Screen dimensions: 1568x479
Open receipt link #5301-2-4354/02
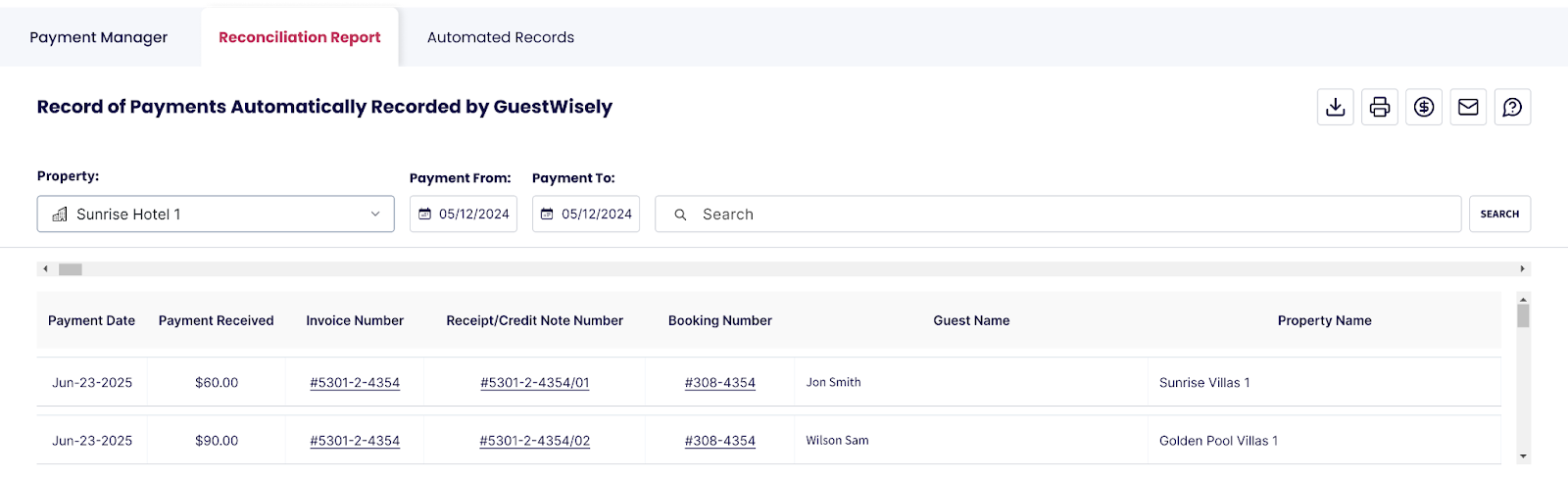point(534,441)
